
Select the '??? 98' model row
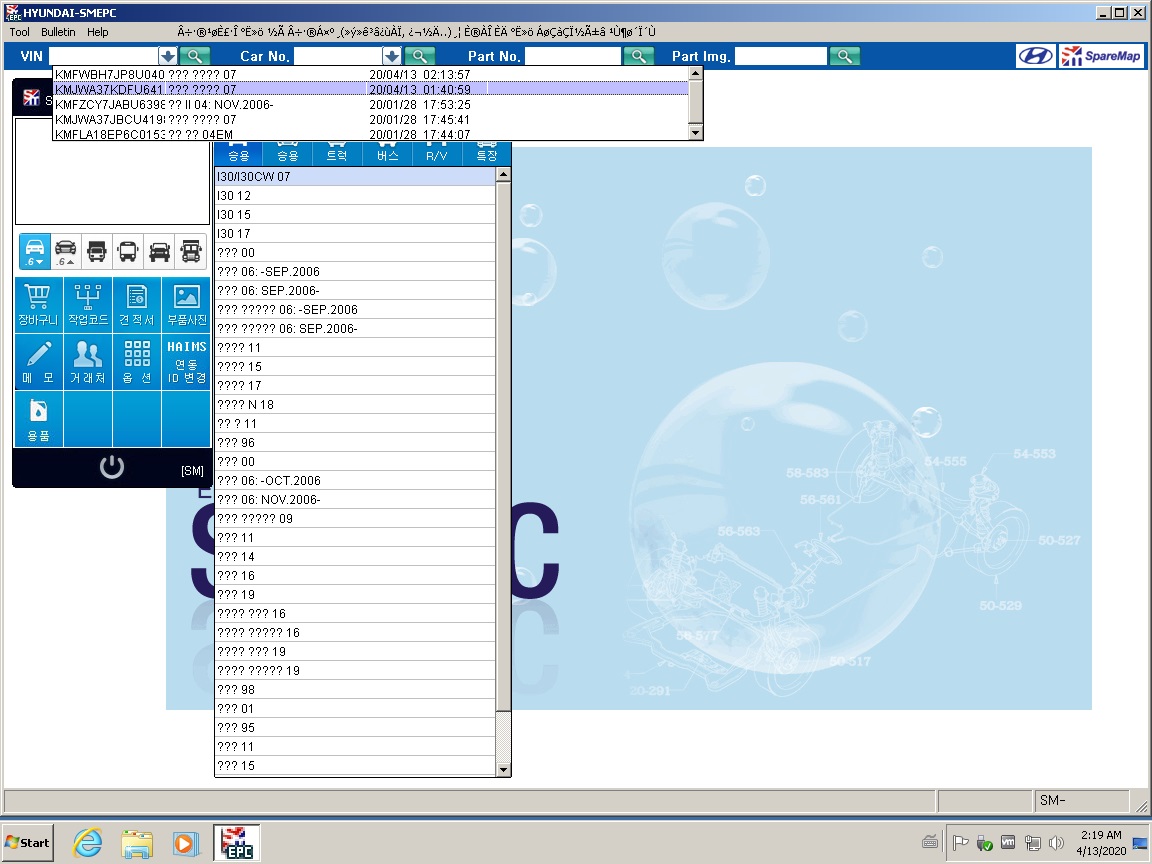356,689
